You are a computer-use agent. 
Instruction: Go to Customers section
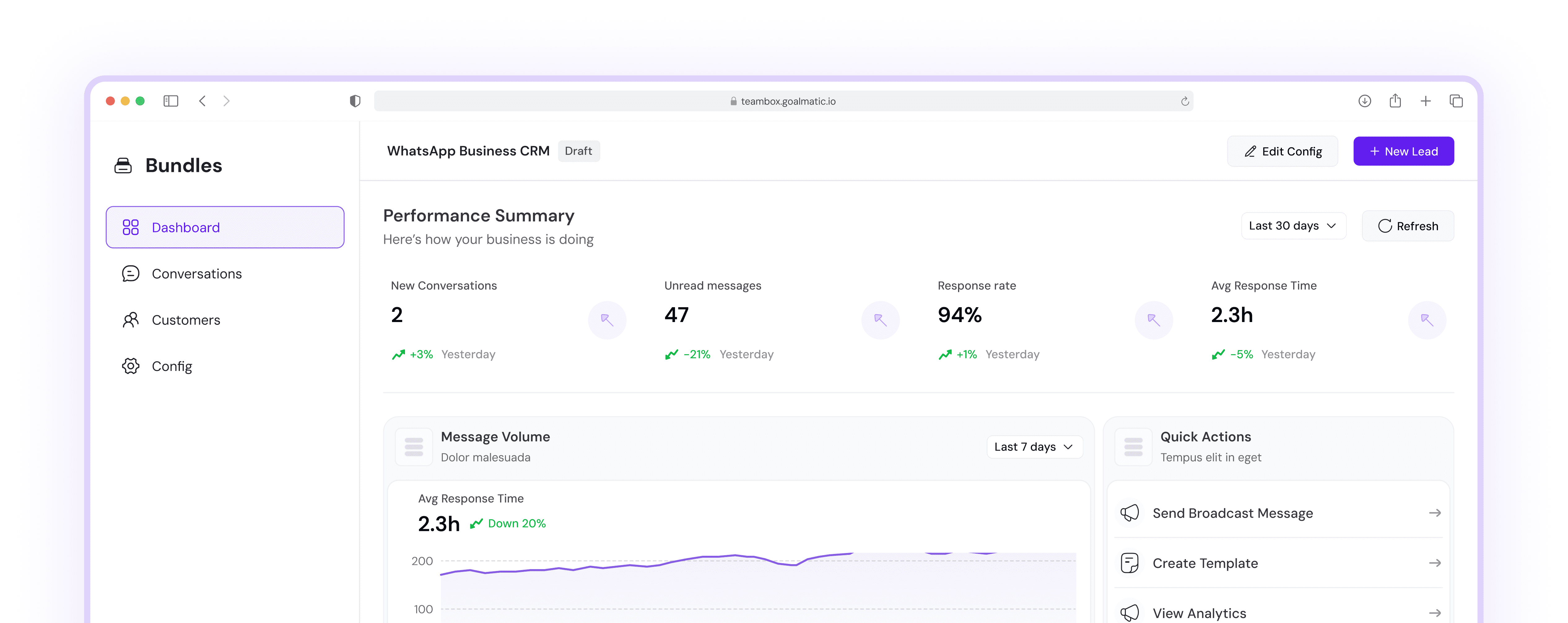point(186,320)
